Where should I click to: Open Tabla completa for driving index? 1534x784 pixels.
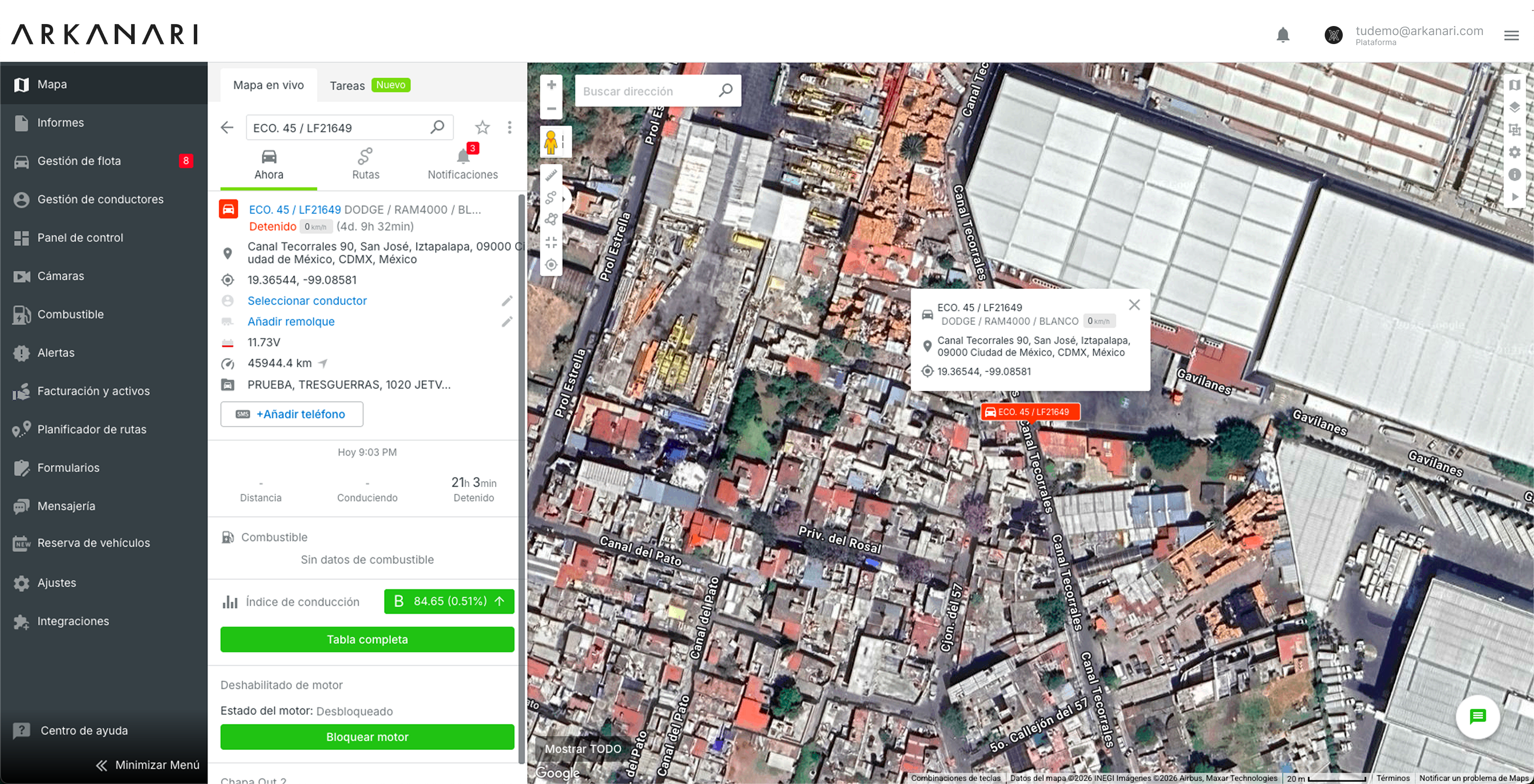(x=366, y=639)
